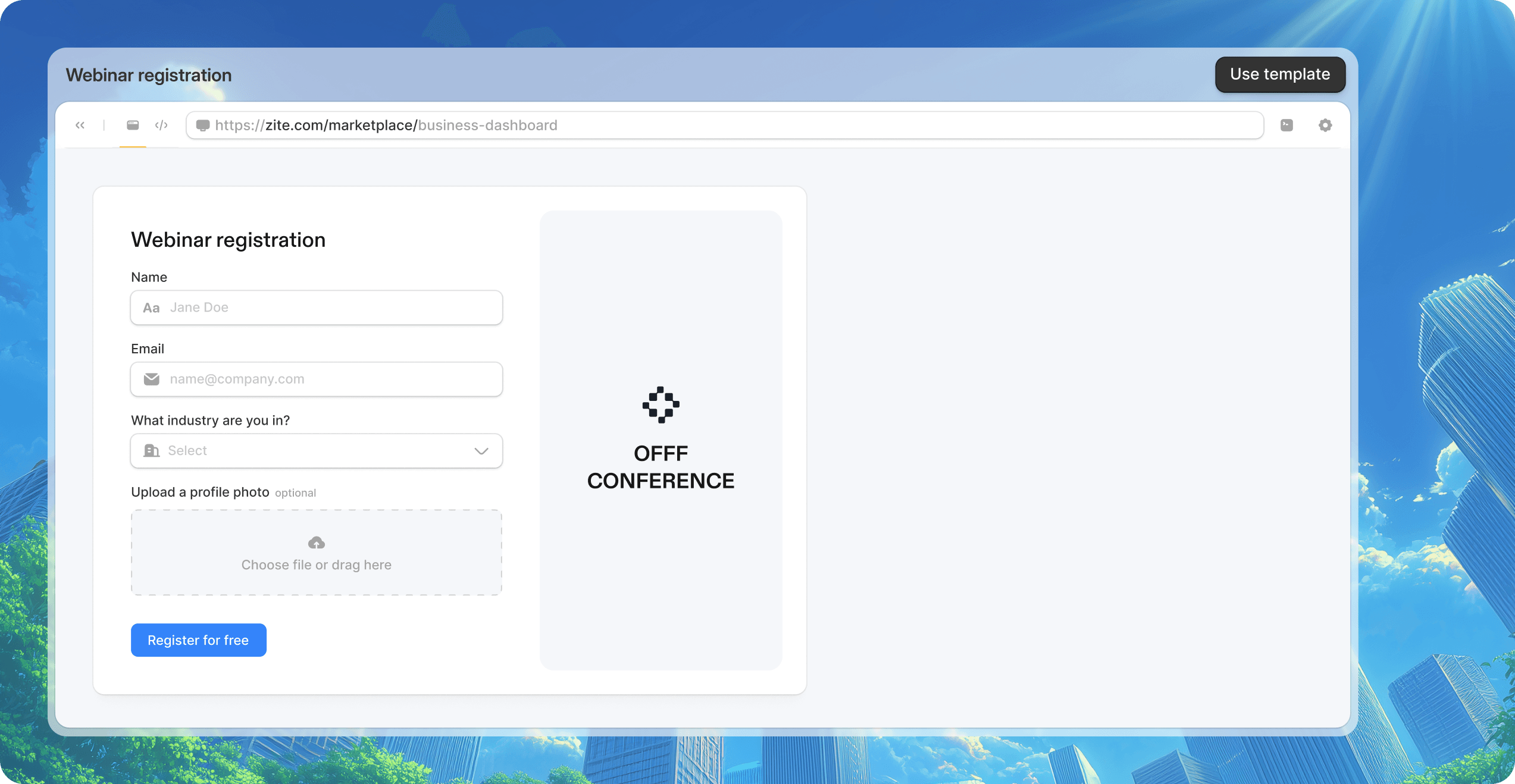Click the Choose file or drag here zone
Screen dimensions: 1515x784
click(316, 553)
